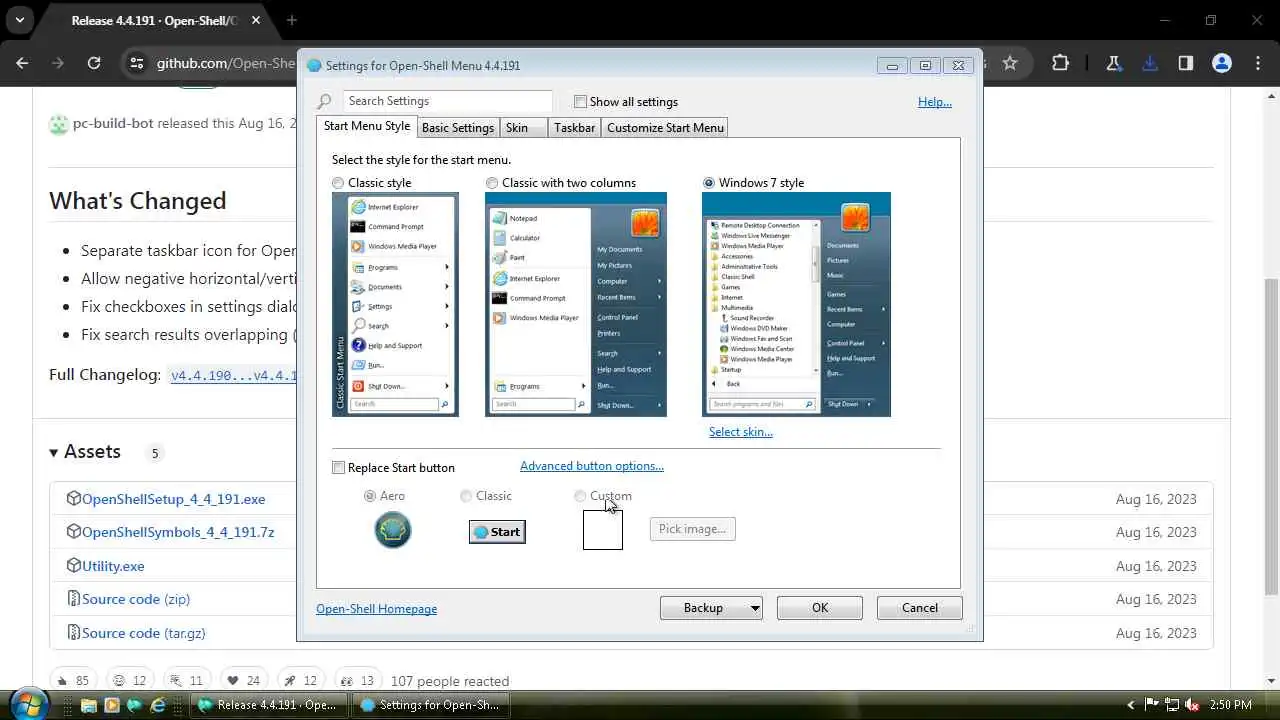Select Classic with two columns option
Viewport: 1280px width, 720px height.
point(492,183)
